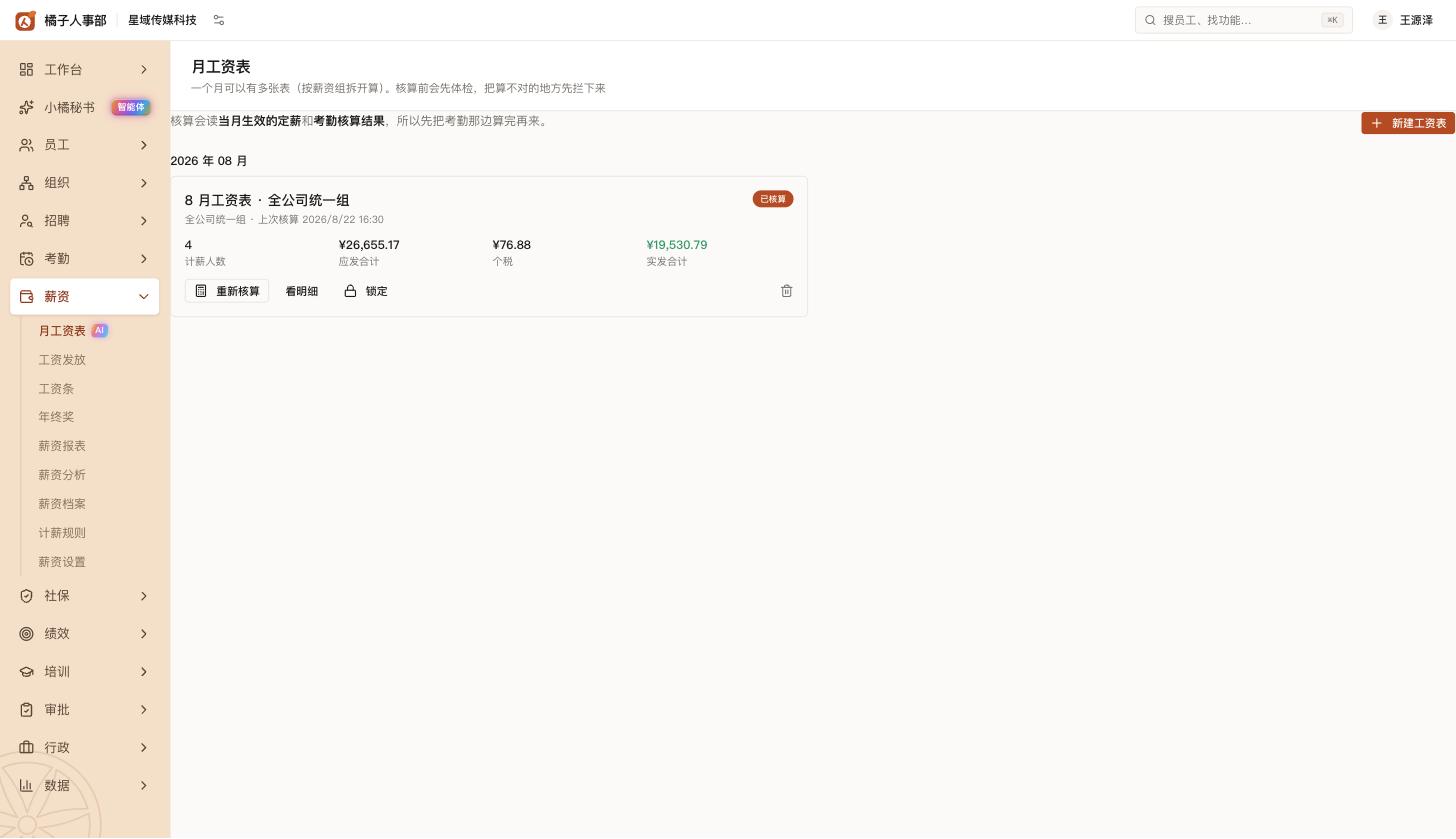Click the 上次核算 2026/8/22 16:30 text
Screen dimensions: 1456x839
(321, 220)
